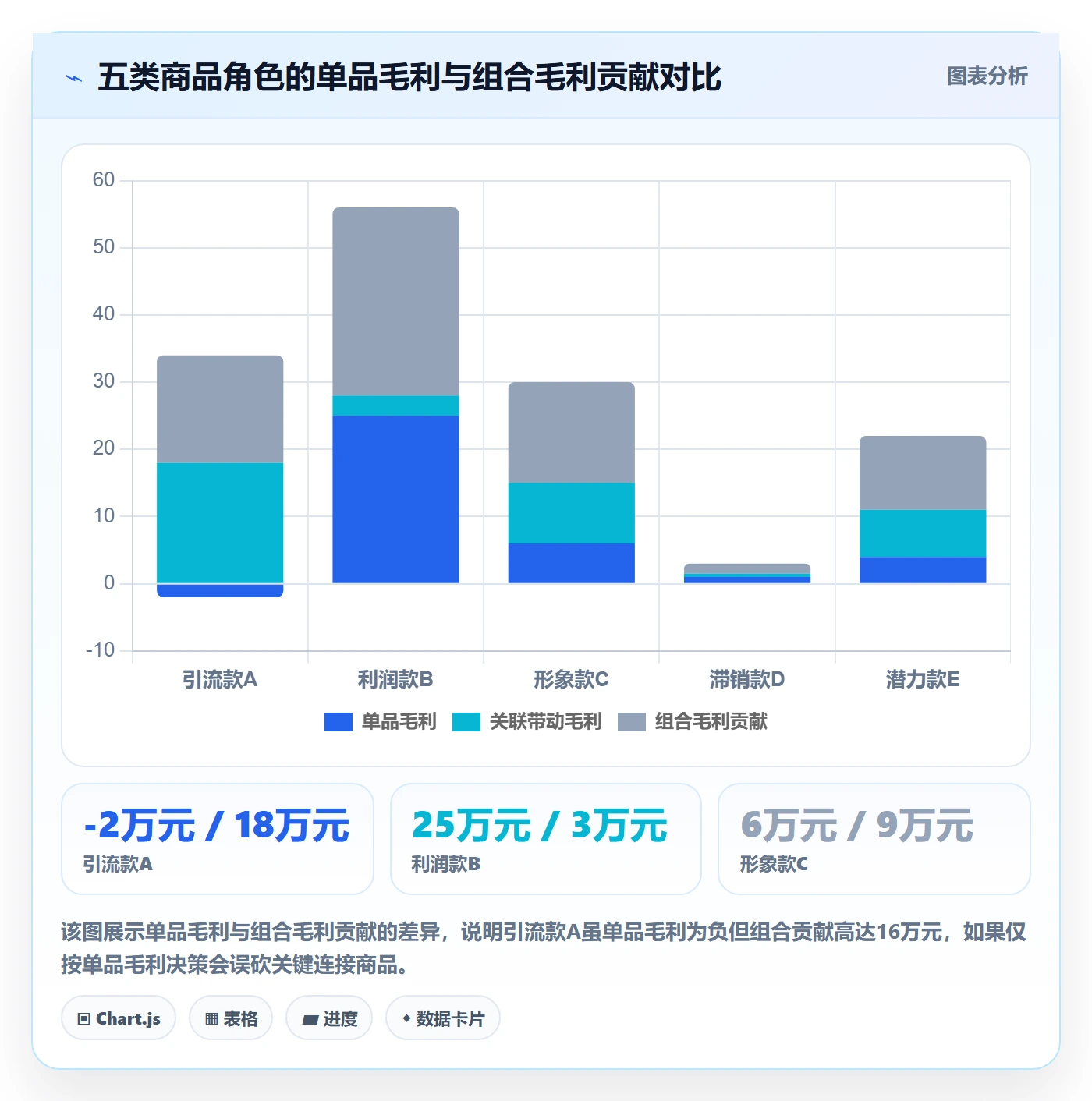Image resolution: width=1092 pixels, height=1101 pixels.
Task: Click the cyan bar segment of 潜力款E
Action: point(923,533)
